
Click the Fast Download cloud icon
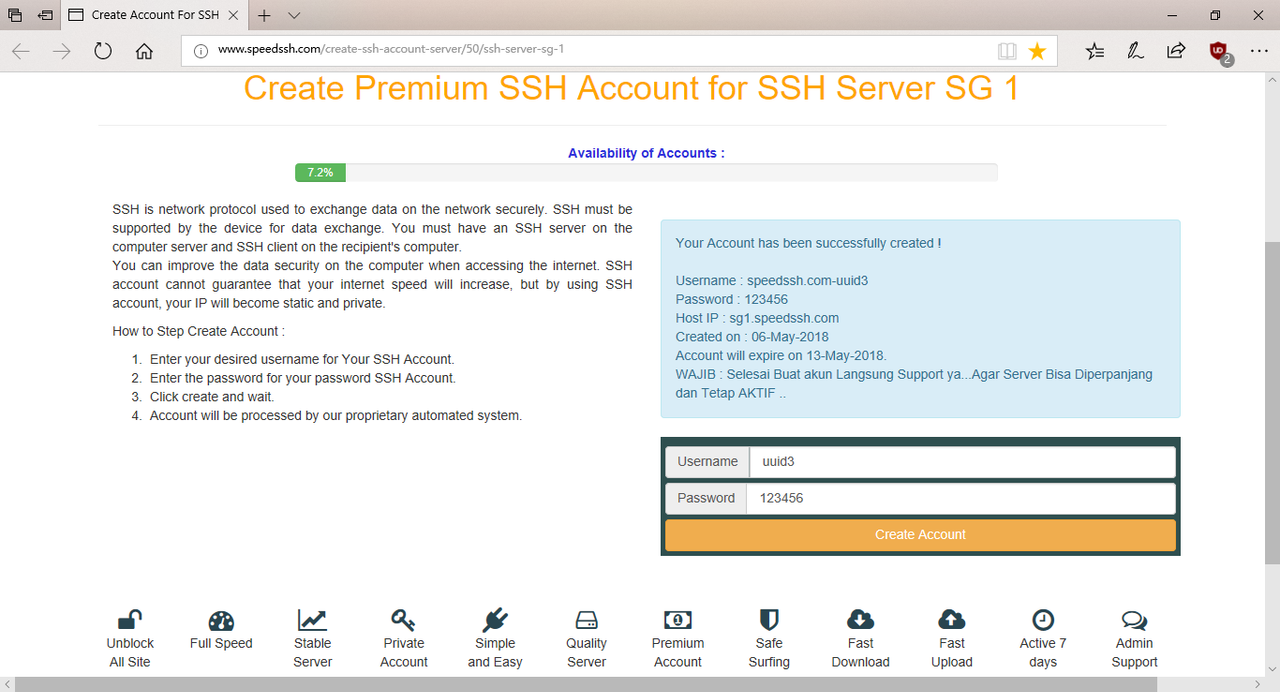pos(860,620)
